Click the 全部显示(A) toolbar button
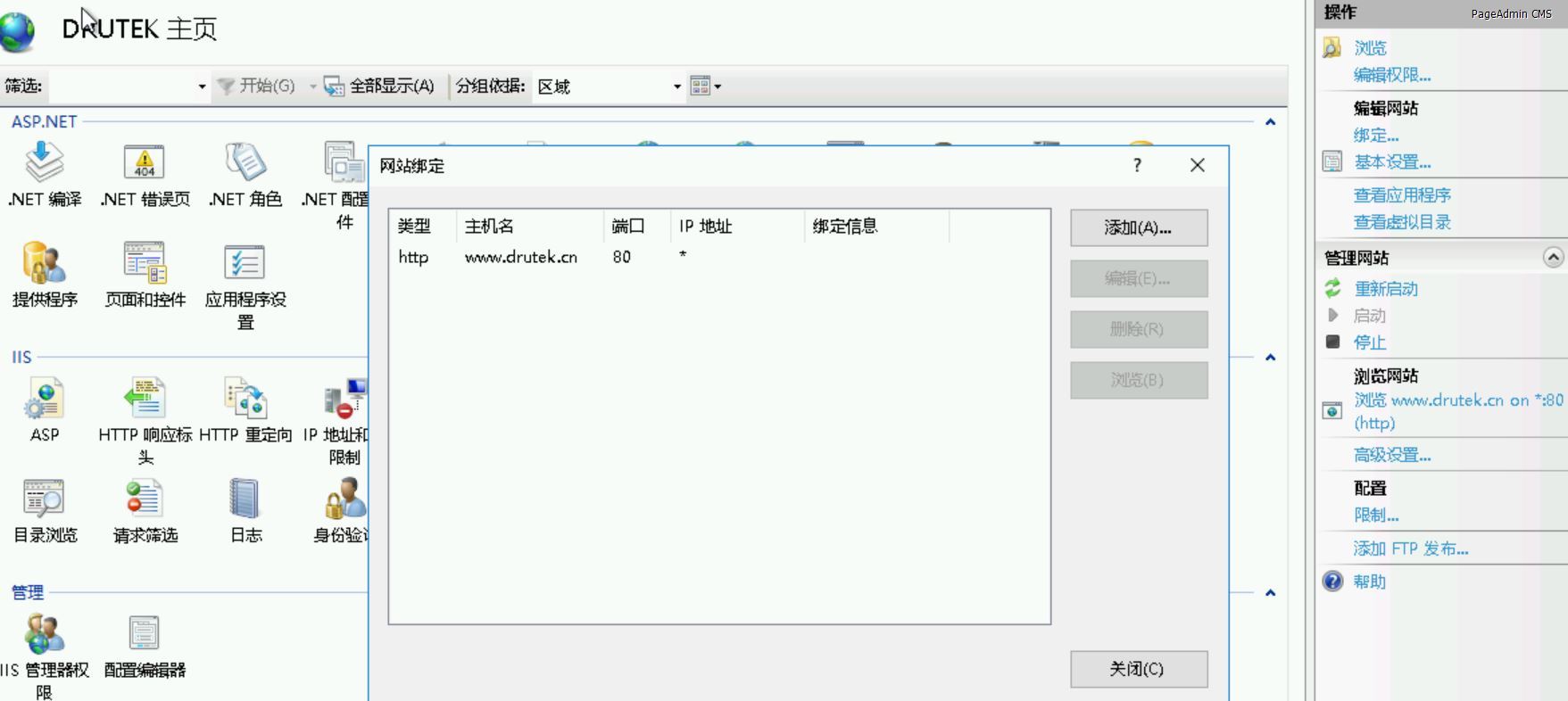This screenshot has height=701, width=1568. point(379,86)
